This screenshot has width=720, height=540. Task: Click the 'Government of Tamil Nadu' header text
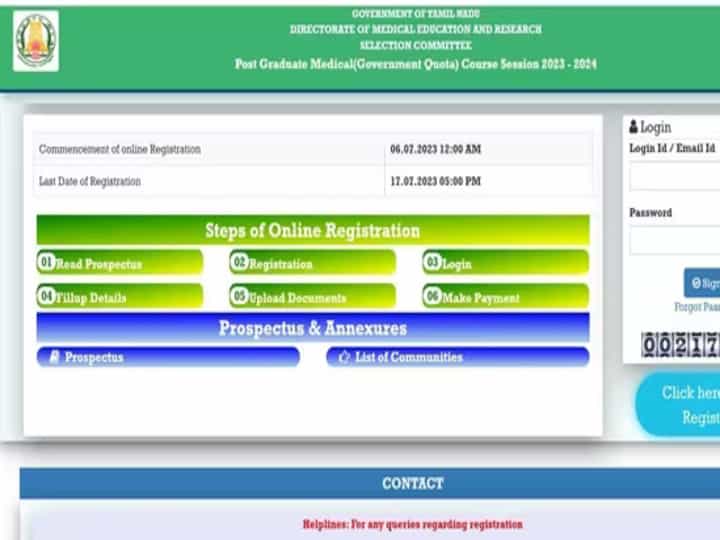416,14
